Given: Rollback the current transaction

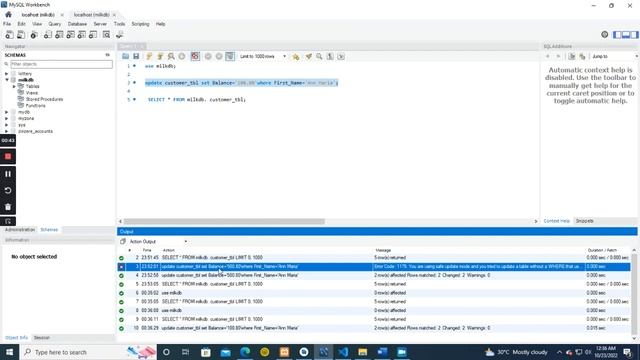Looking at the screenshot, I should click(219, 56).
